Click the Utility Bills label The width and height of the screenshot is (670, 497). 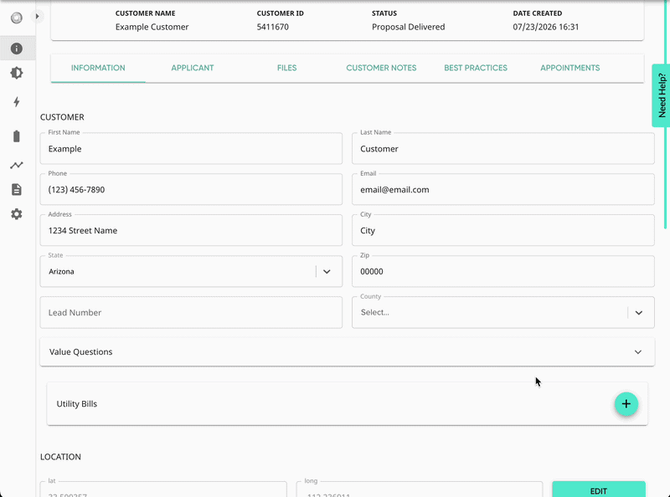pos(77,404)
